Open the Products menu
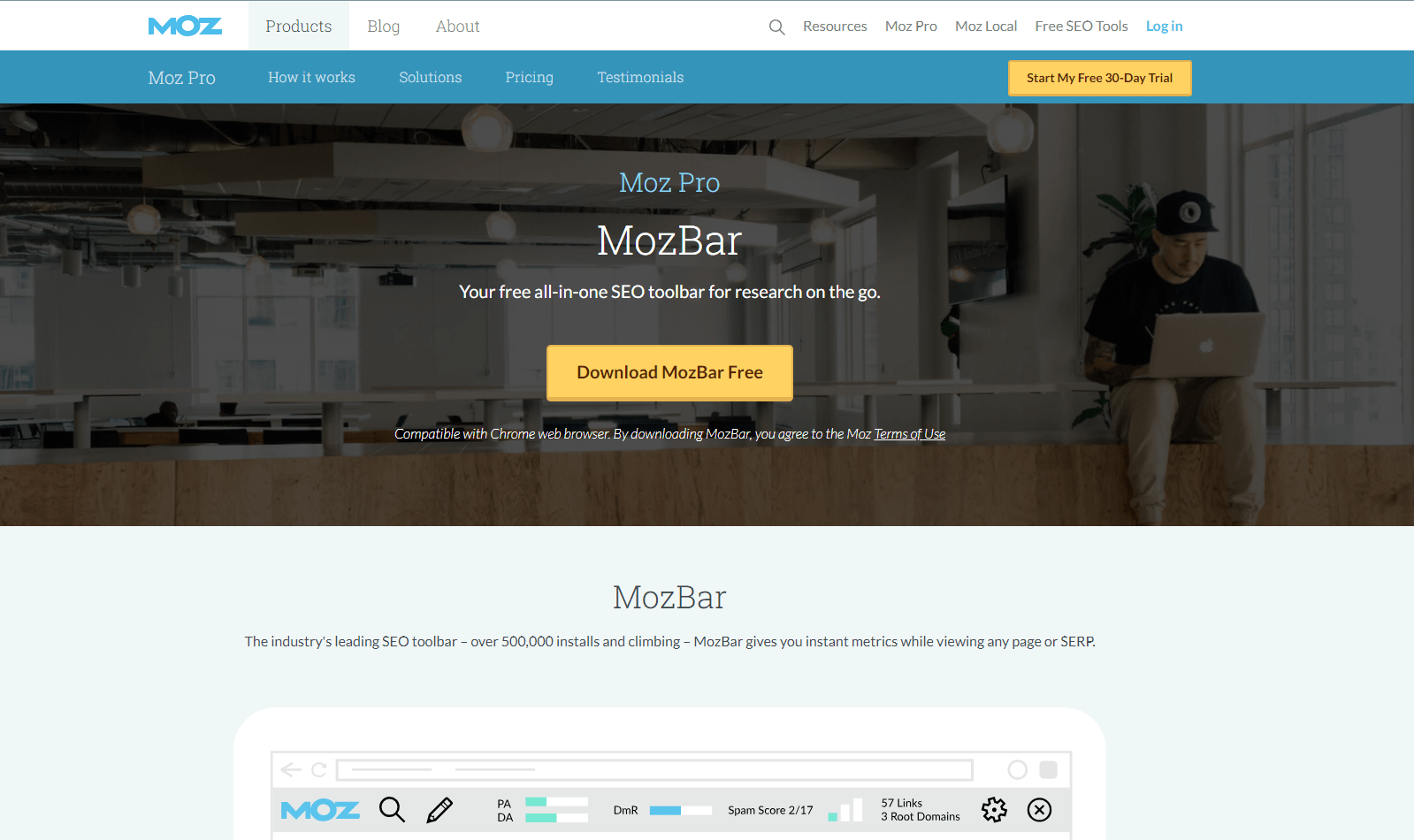The image size is (1414, 840). coord(299,27)
